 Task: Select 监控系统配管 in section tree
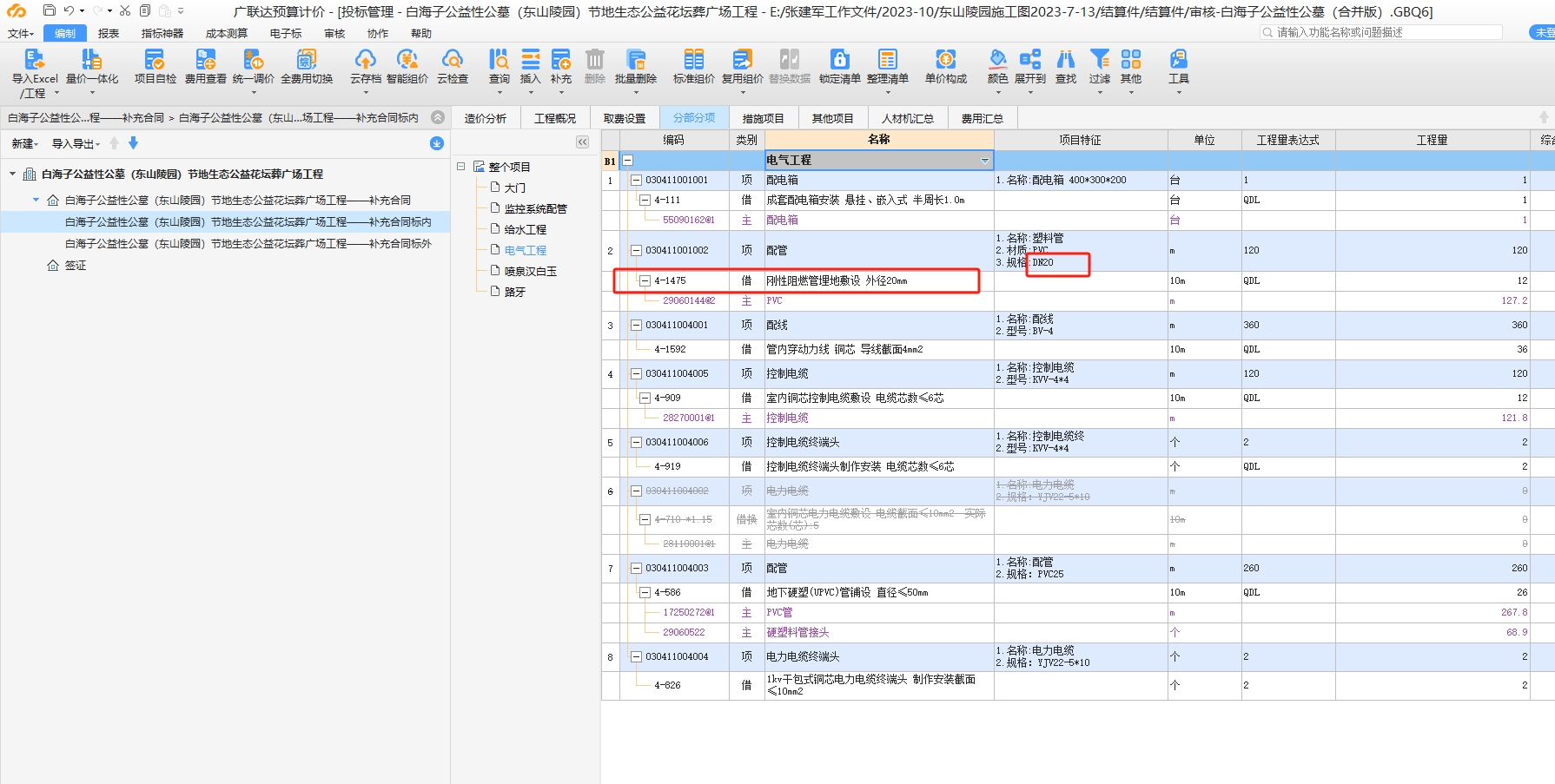coord(536,208)
